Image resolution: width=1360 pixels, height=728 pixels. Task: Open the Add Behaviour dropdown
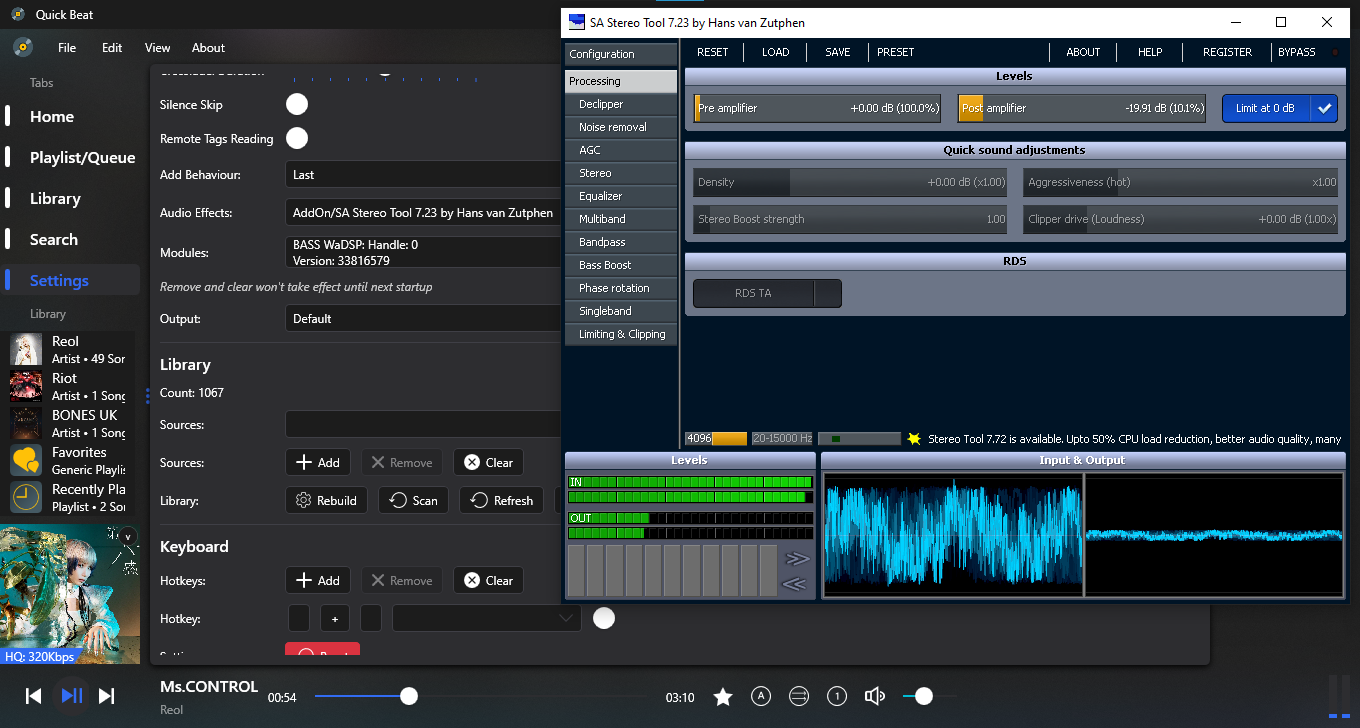click(x=424, y=174)
